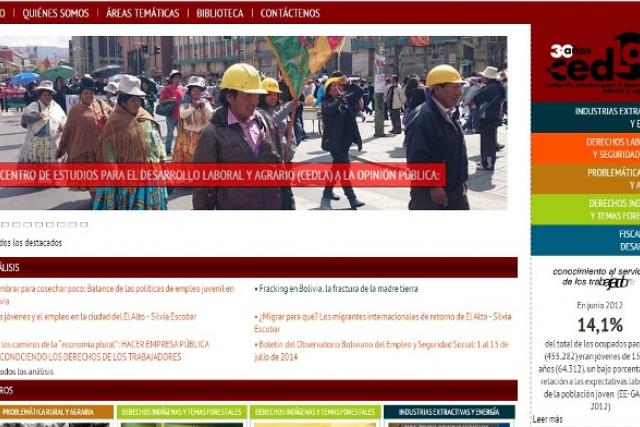Screen dimensions: 640x427
Task: Read 'Fracking en Bolivia' article link
Action: coord(338,289)
